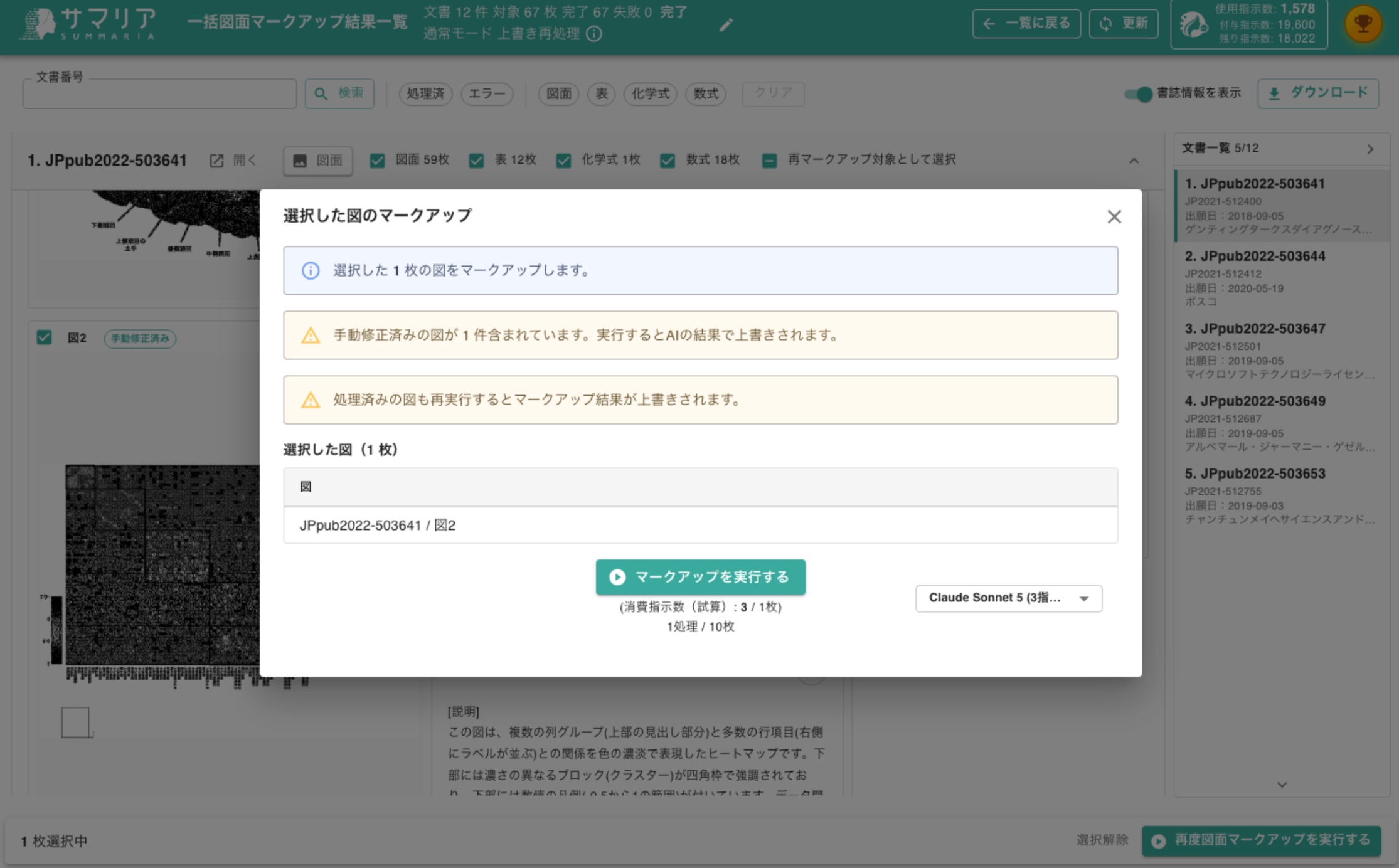Select the 図面 filter chip
Viewport: 1399px width, 868px height.
pos(558,94)
